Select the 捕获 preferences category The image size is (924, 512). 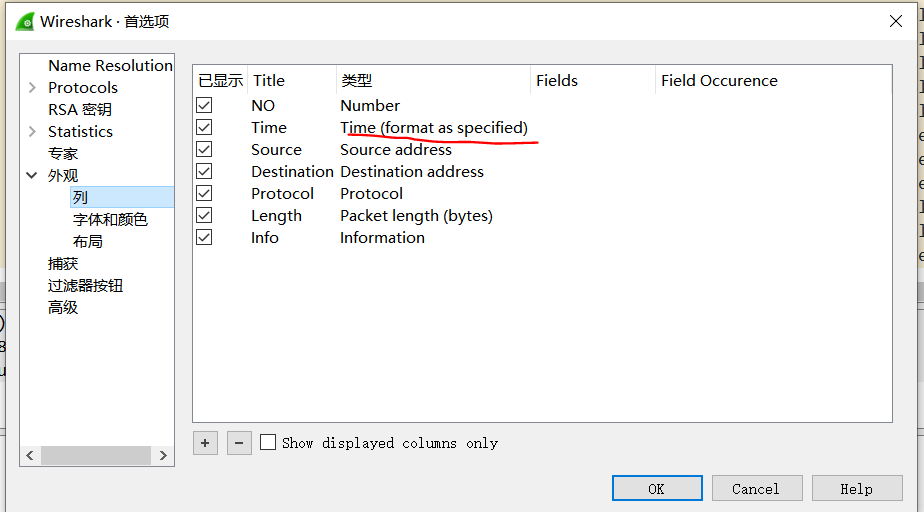pyautogui.click(x=63, y=263)
